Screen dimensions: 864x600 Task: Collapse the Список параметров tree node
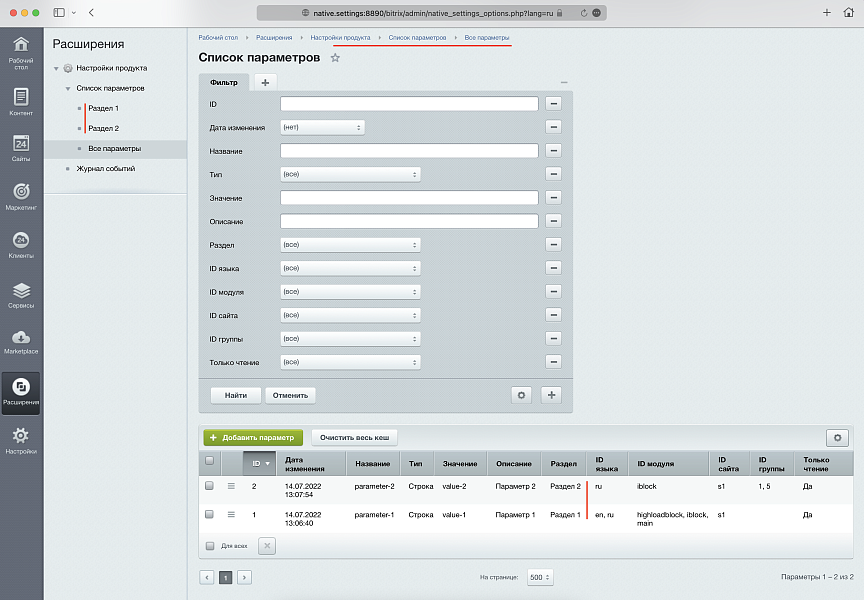[x=67, y=89]
